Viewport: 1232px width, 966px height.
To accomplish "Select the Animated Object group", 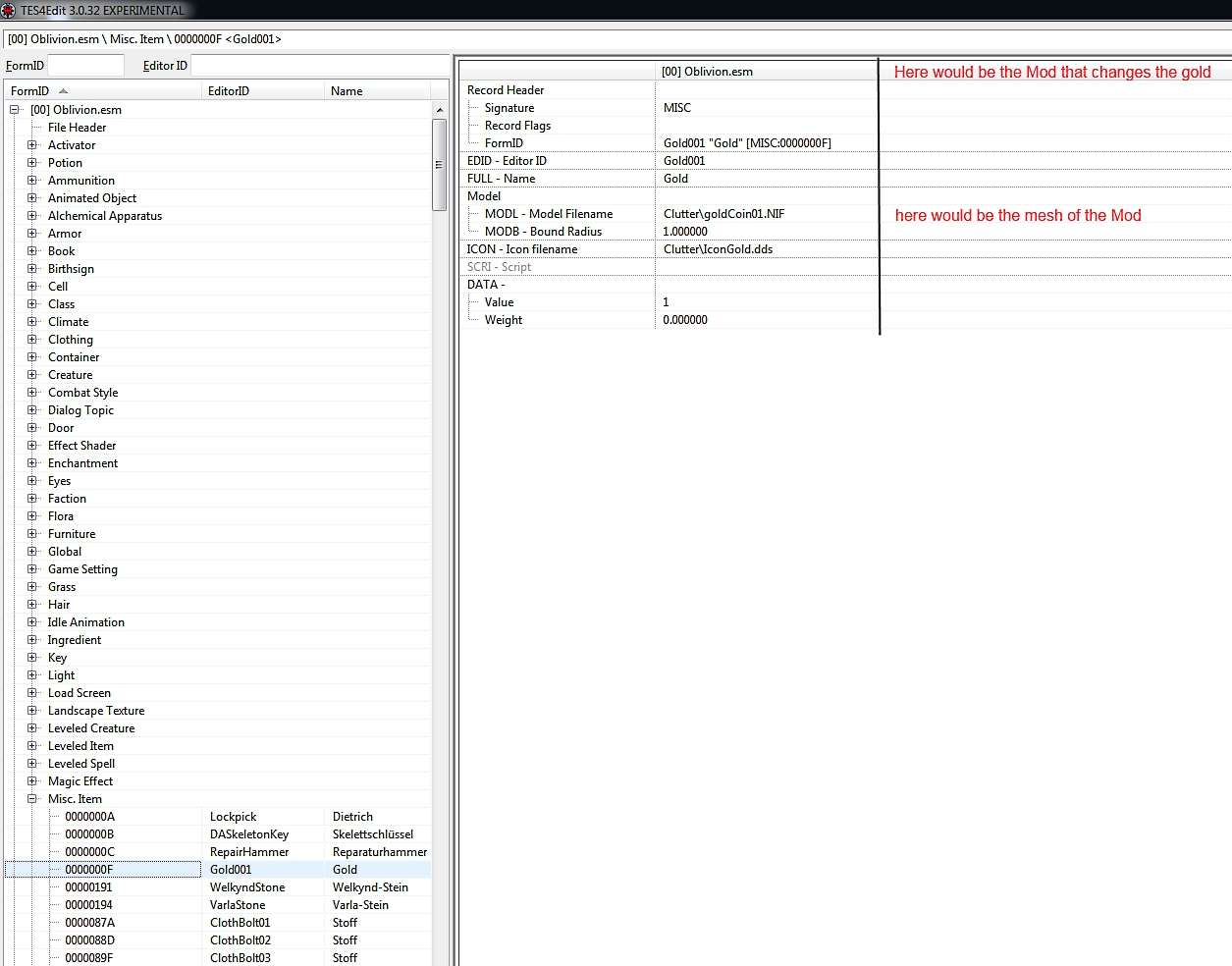I will [x=92, y=198].
